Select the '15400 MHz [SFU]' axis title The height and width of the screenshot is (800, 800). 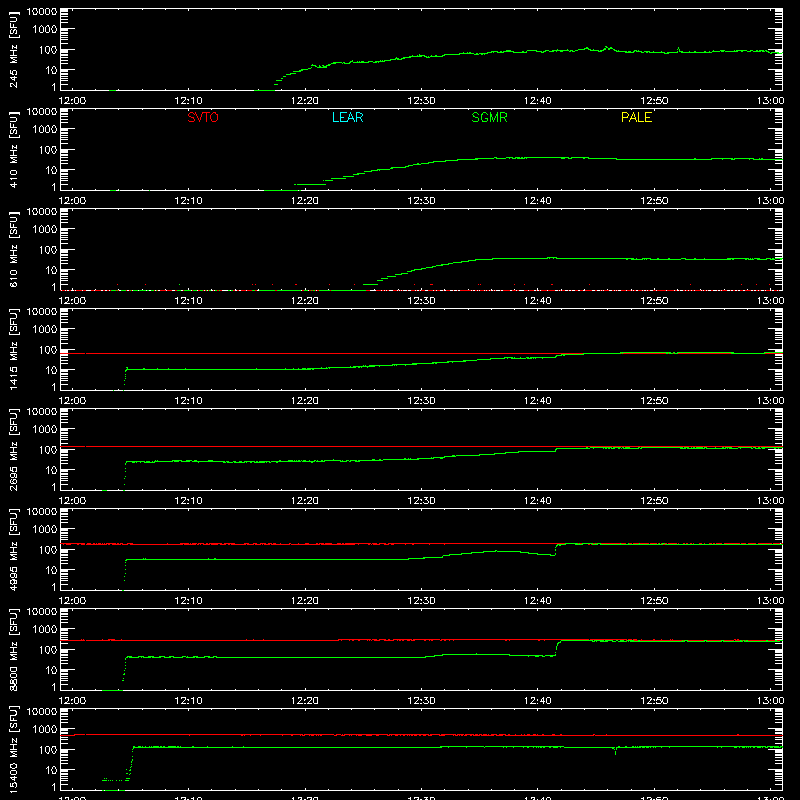(x=14, y=749)
